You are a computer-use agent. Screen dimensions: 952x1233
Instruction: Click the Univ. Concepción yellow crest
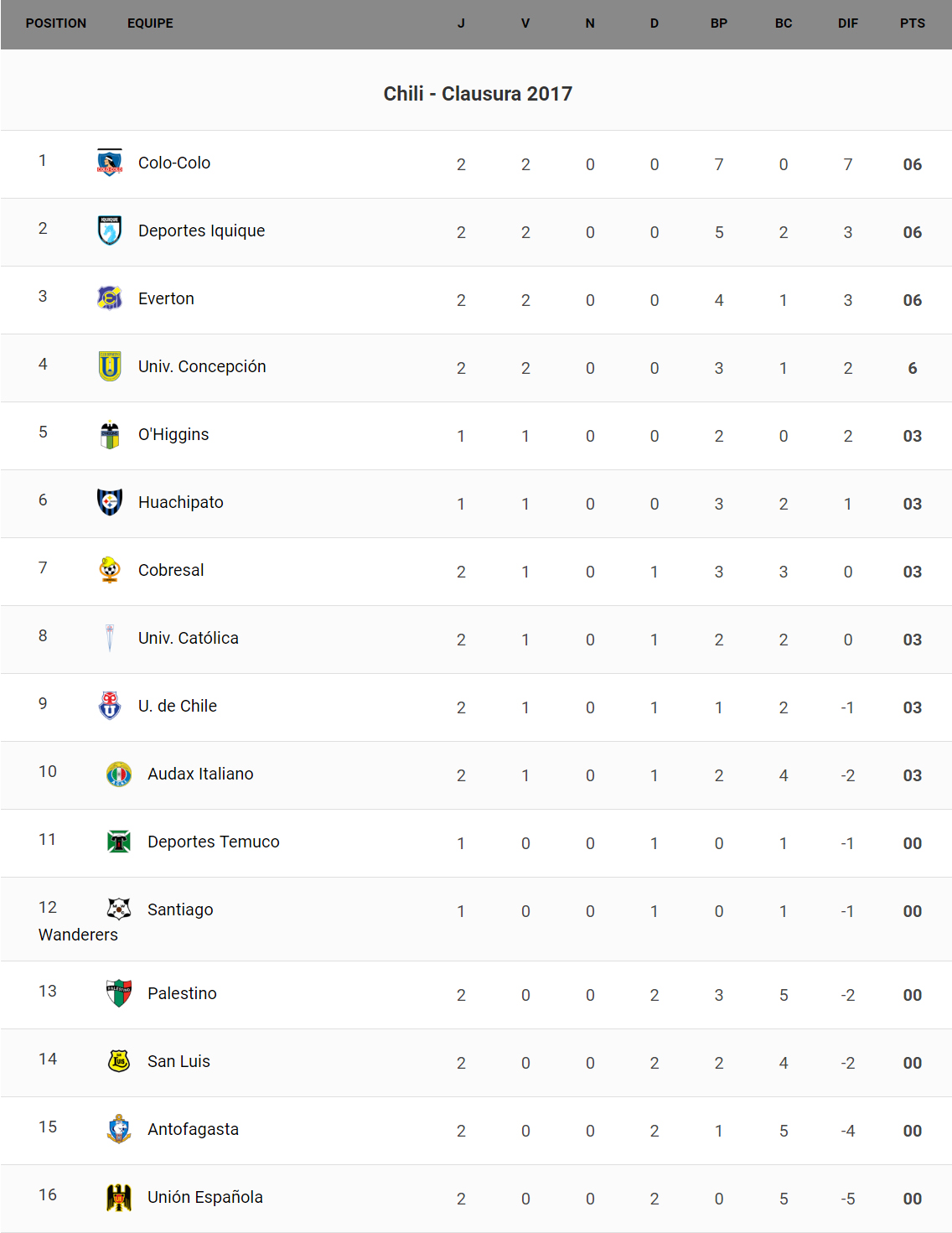pyautogui.click(x=110, y=366)
